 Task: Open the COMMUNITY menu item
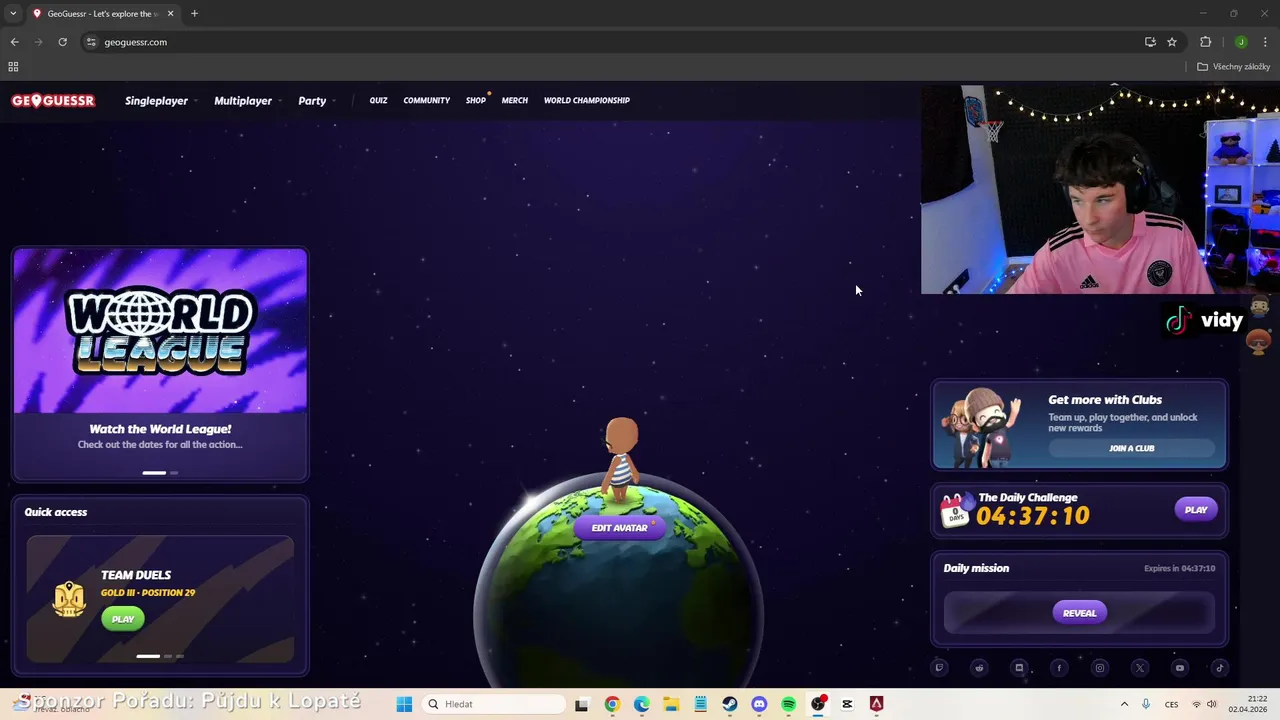(x=427, y=100)
